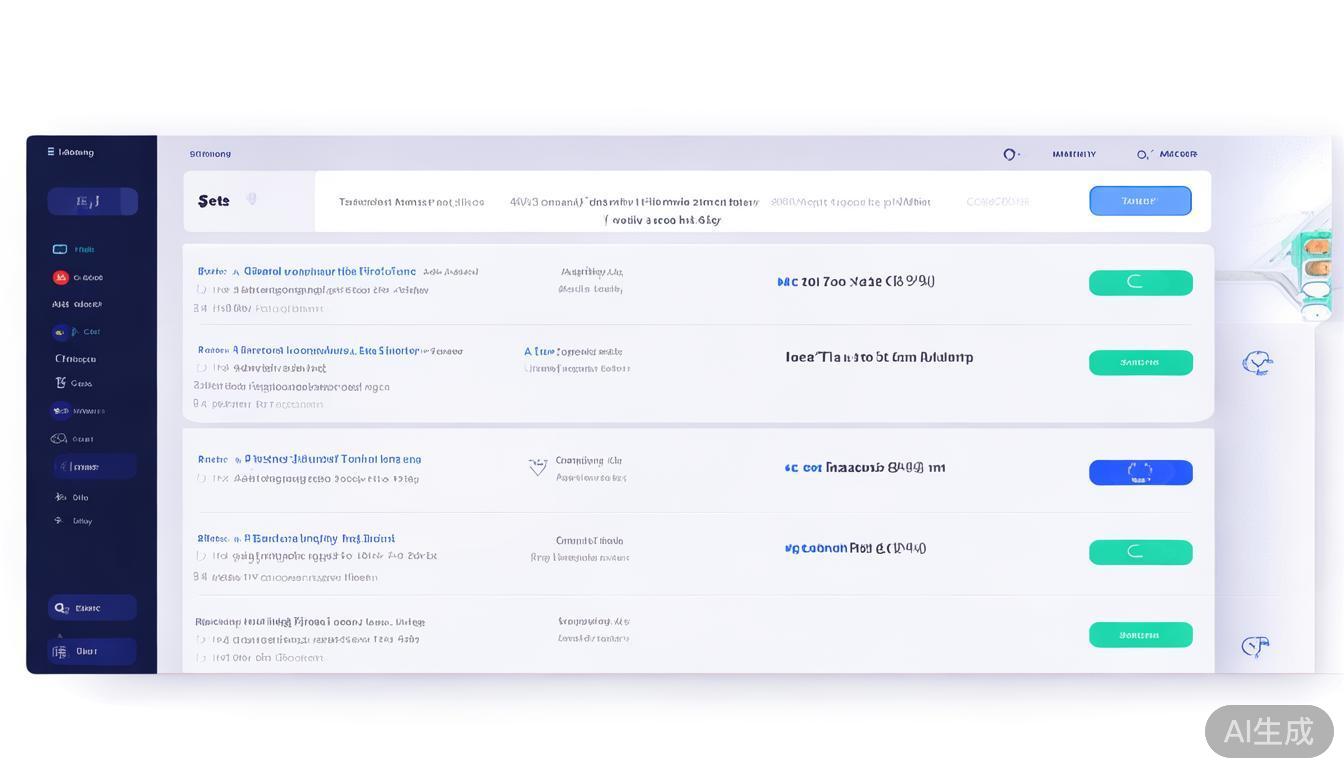Tick the small checkbox under first row title
The height and width of the screenshot is (768, 1344).
(202, 290)
